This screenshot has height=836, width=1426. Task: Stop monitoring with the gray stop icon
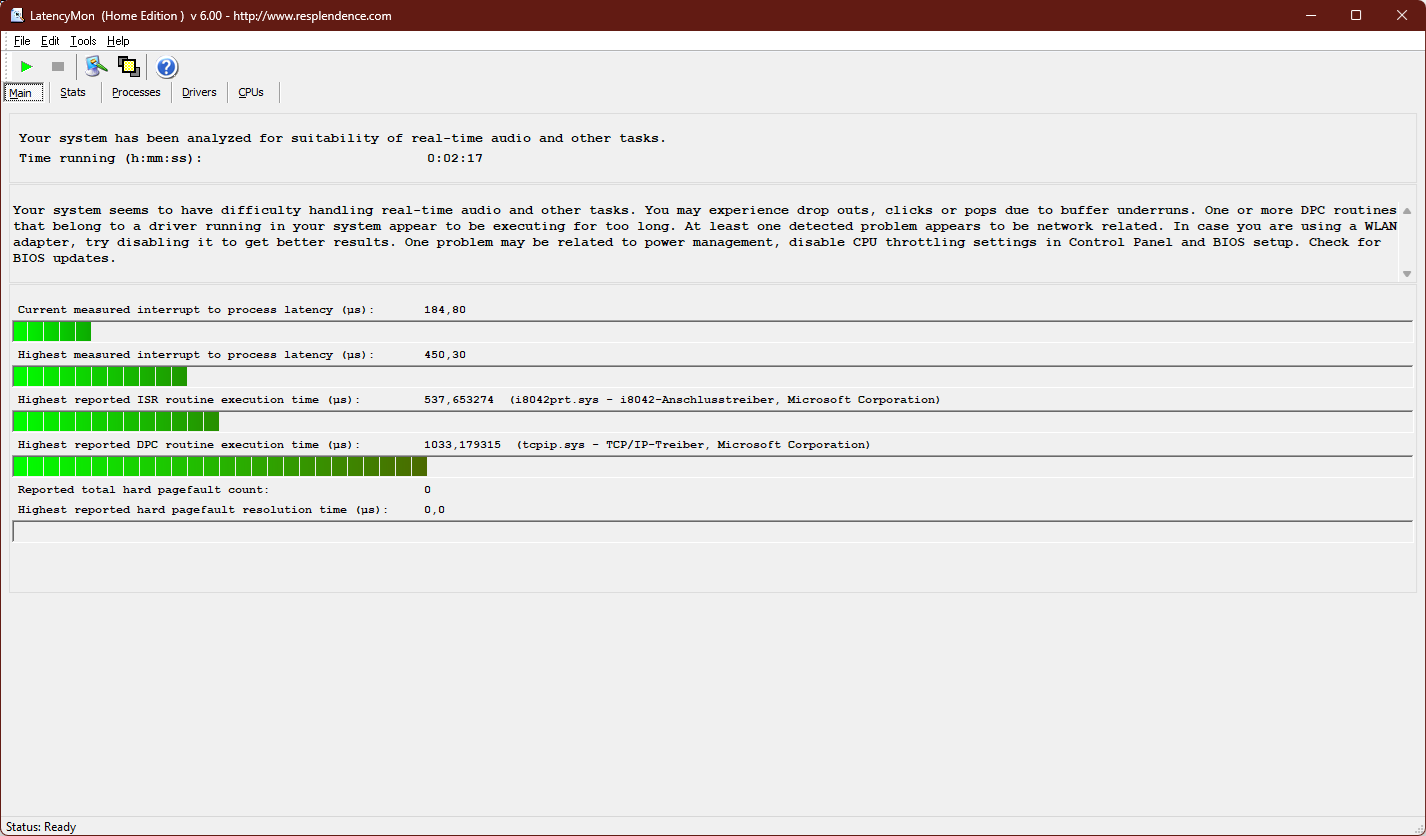pos(58,67)
